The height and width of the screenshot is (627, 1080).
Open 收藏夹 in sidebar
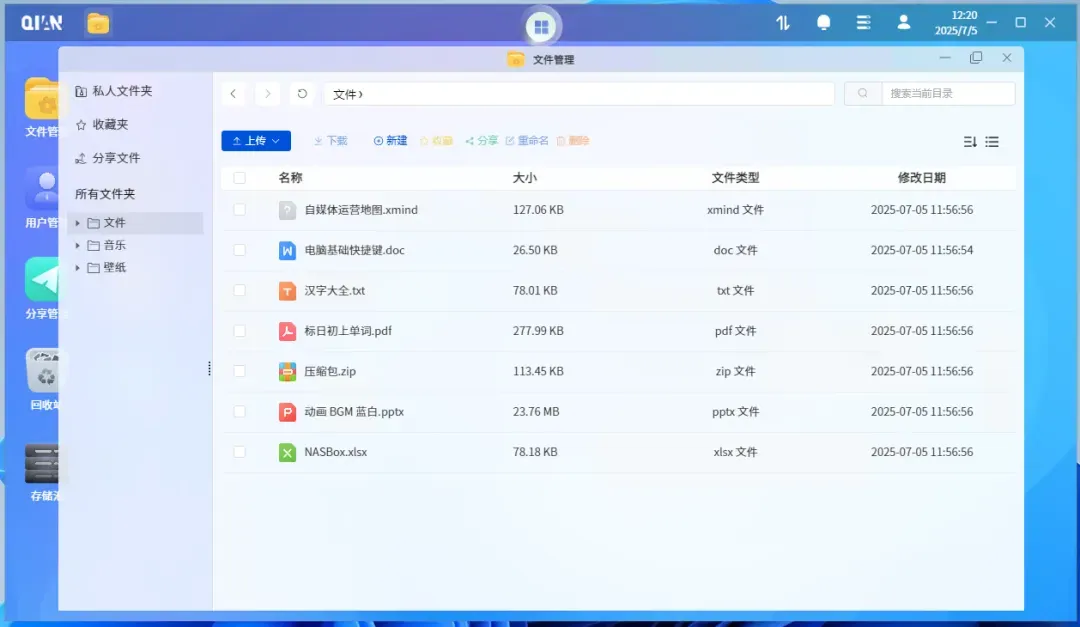pos(102,125)
